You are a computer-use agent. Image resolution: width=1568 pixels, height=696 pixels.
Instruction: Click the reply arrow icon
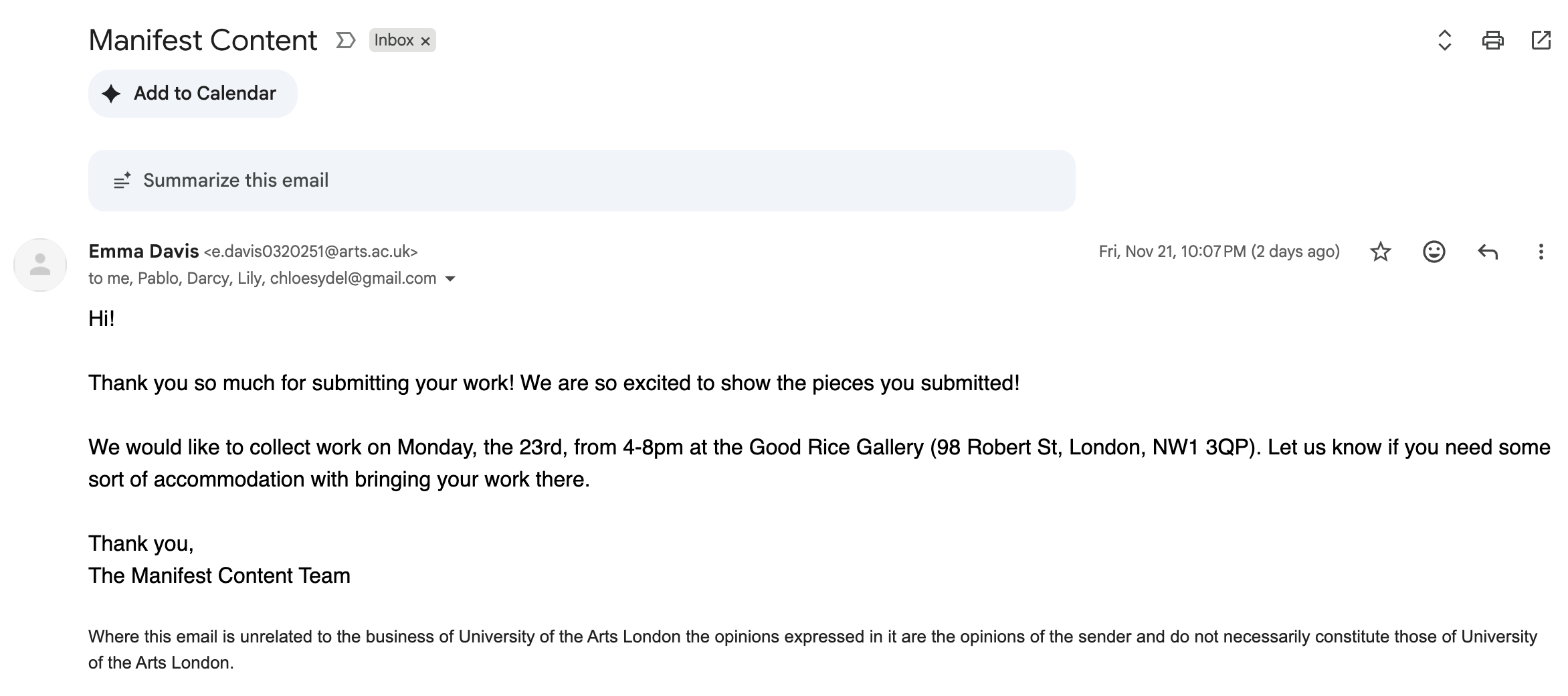coord(1487,252)
